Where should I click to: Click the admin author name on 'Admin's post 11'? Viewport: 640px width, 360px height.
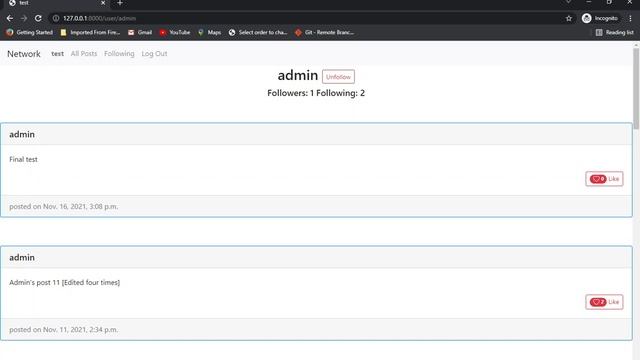point(22,258)
